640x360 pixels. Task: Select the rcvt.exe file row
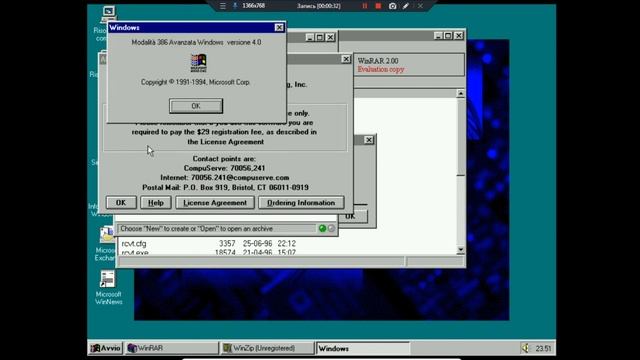click(x=209, y=253)
